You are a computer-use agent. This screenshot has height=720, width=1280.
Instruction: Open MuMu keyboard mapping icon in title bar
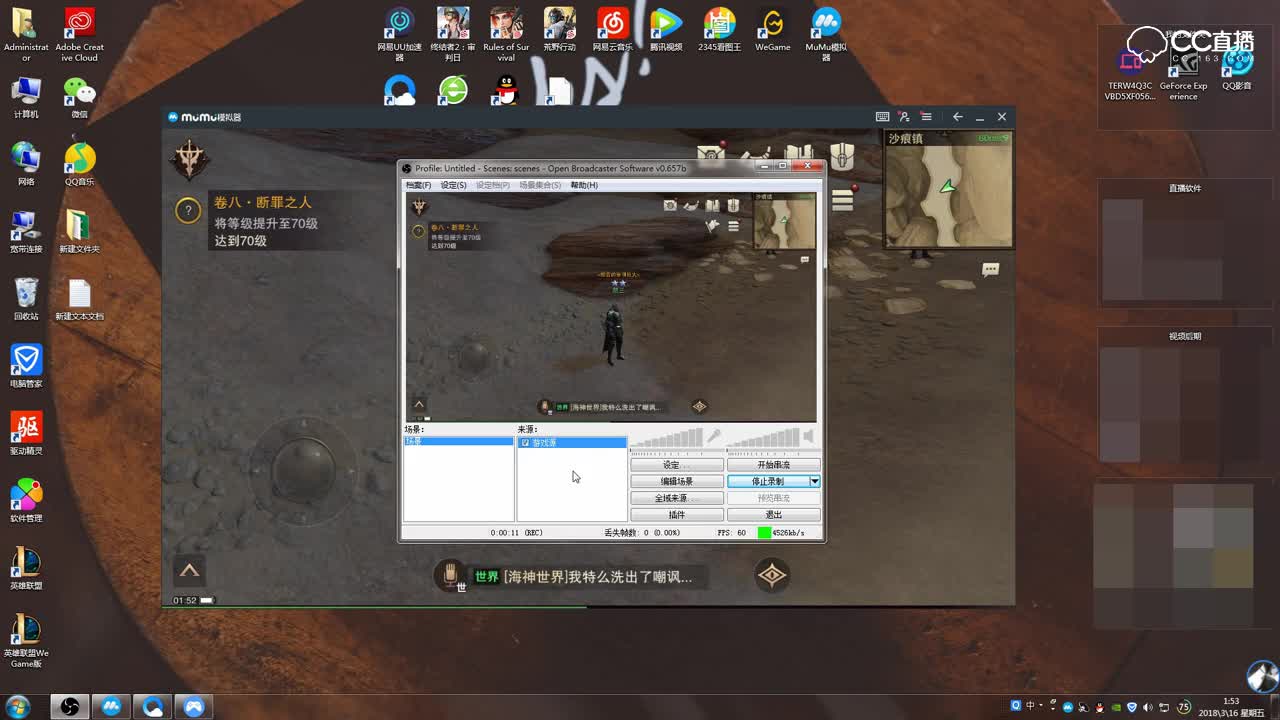(x=882, y=117)
